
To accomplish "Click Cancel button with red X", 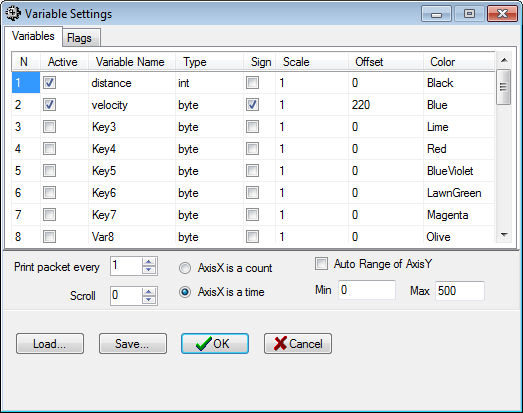I will [298, 343].
